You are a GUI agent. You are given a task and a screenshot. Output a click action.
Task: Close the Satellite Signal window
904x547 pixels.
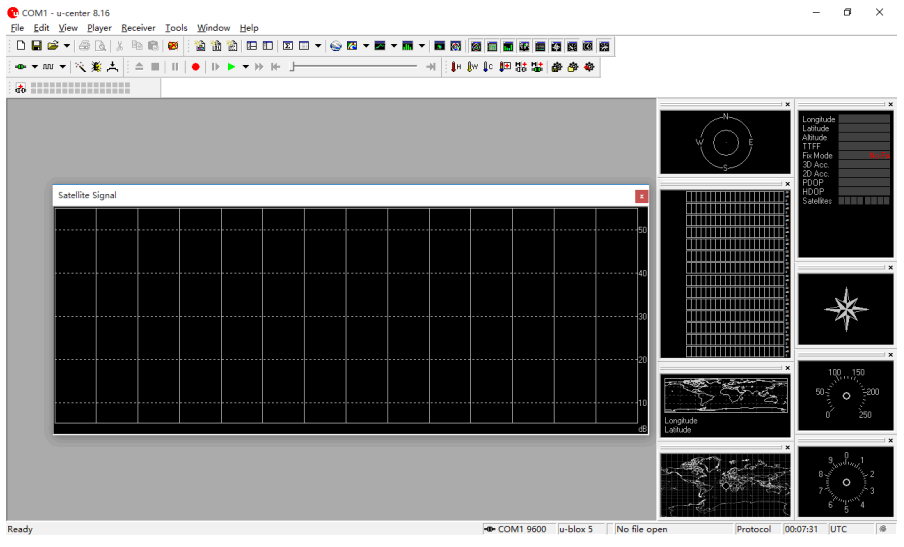[641, 196]
